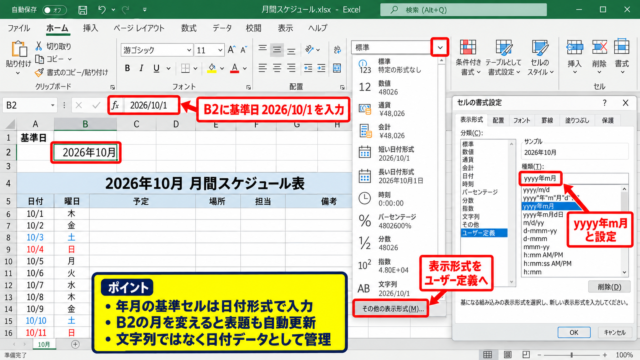The image size is (640, 360).
Task: Select Long Date format from list
Action: [395, 176]
